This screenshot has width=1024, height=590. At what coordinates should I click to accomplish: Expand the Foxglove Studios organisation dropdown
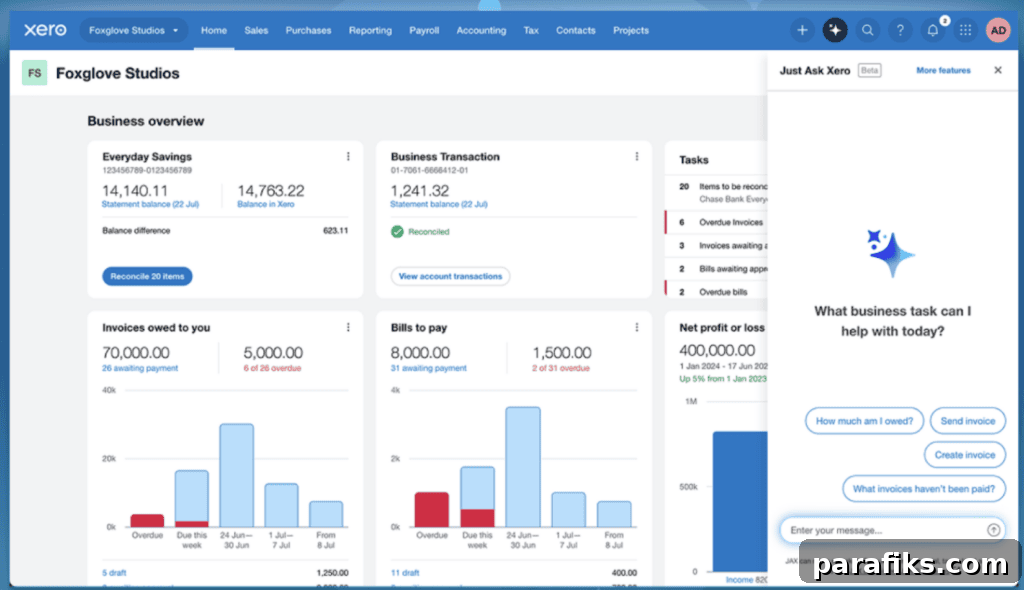click(x=134, y=30)
